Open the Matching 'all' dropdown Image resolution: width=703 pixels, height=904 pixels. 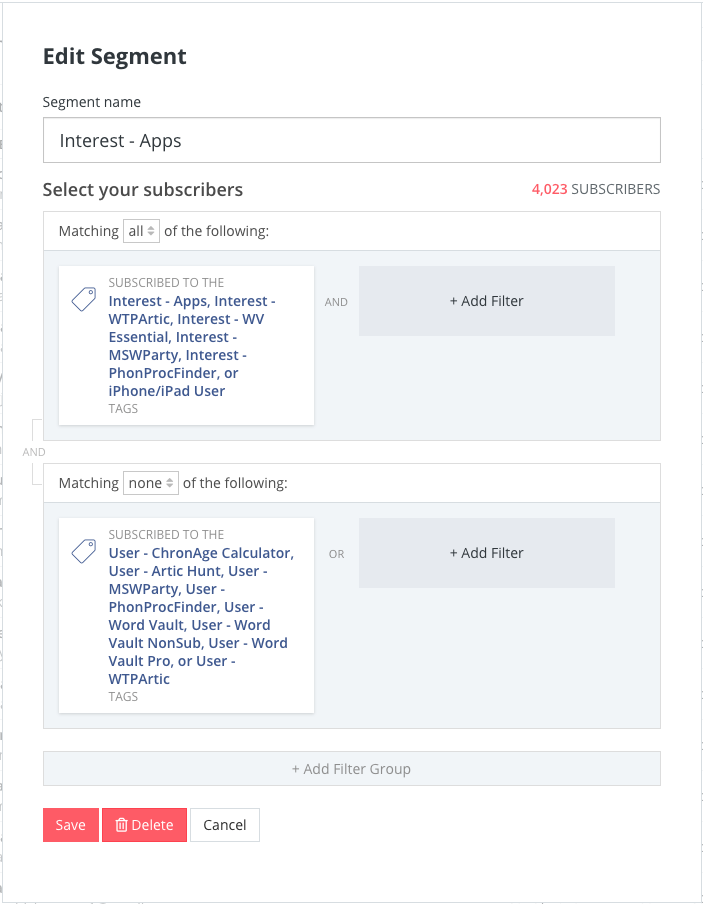coord(141,231)
